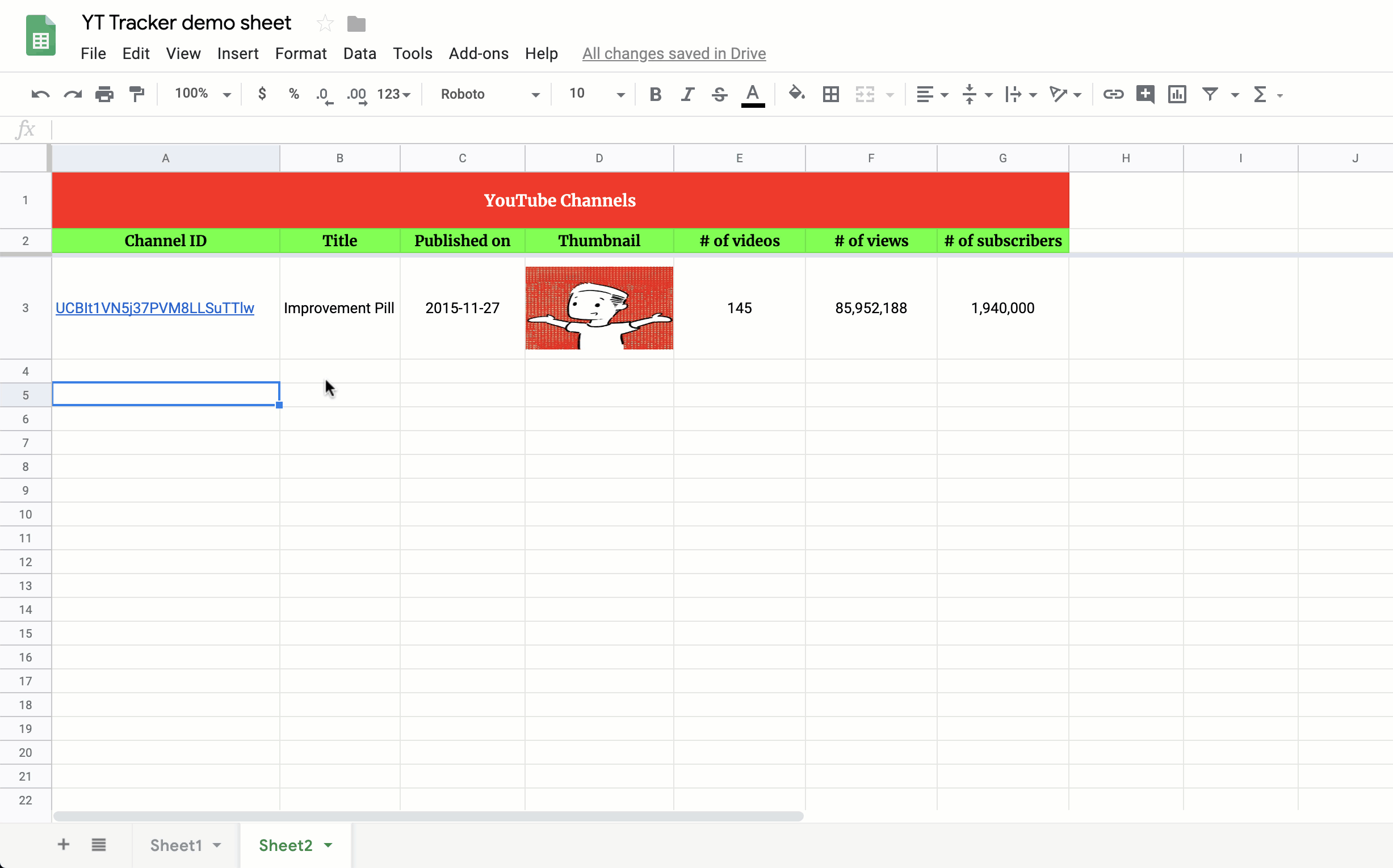The height and width of the screenshot is (868, 1393).
Task: Open the Roboto font dropdown
Action: (489, 94)
